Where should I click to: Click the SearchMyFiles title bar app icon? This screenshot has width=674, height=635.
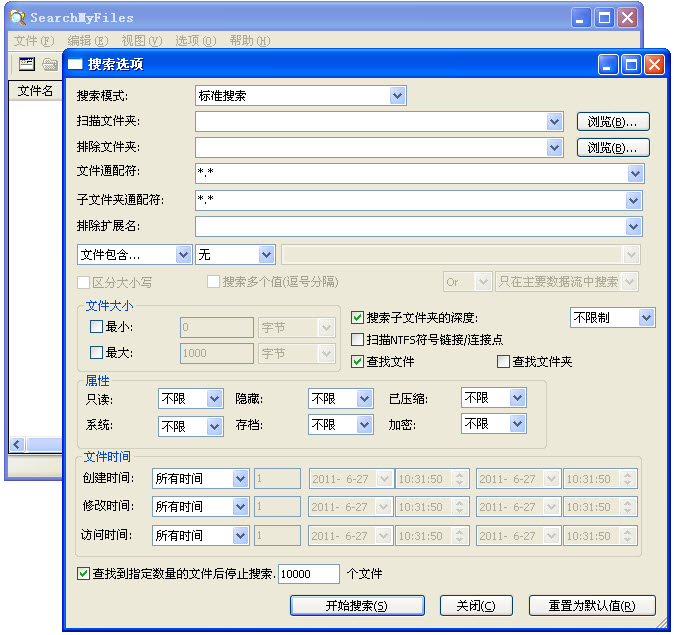tap(18, 18)
